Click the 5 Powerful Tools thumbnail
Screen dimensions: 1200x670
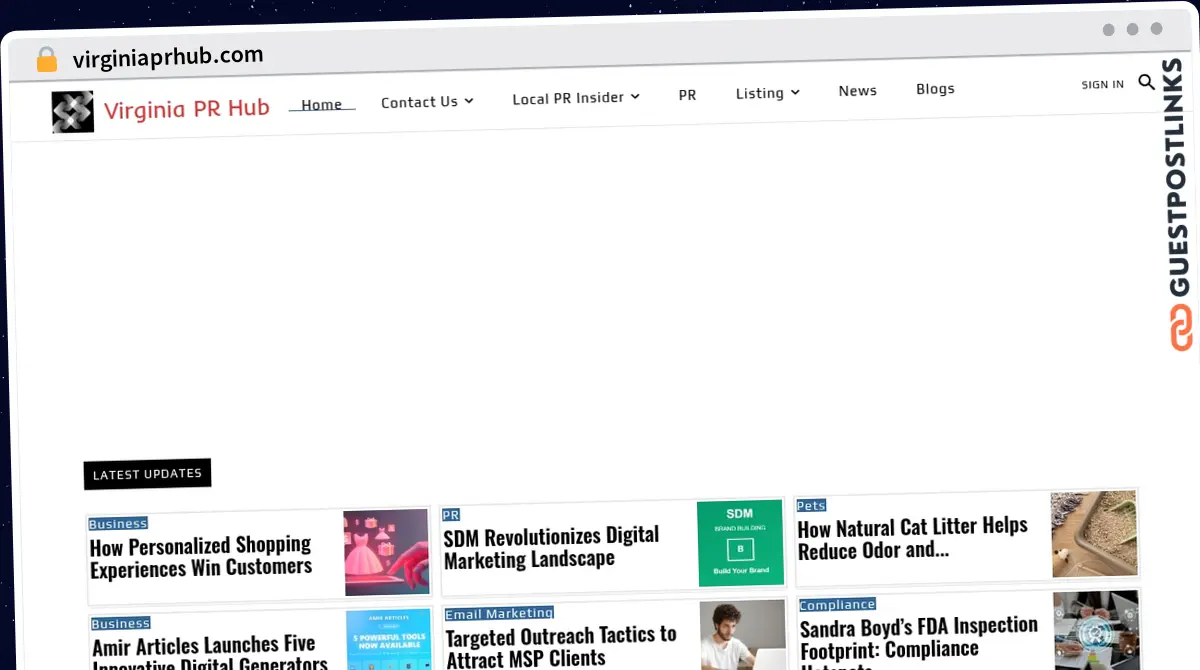[389, 640]
